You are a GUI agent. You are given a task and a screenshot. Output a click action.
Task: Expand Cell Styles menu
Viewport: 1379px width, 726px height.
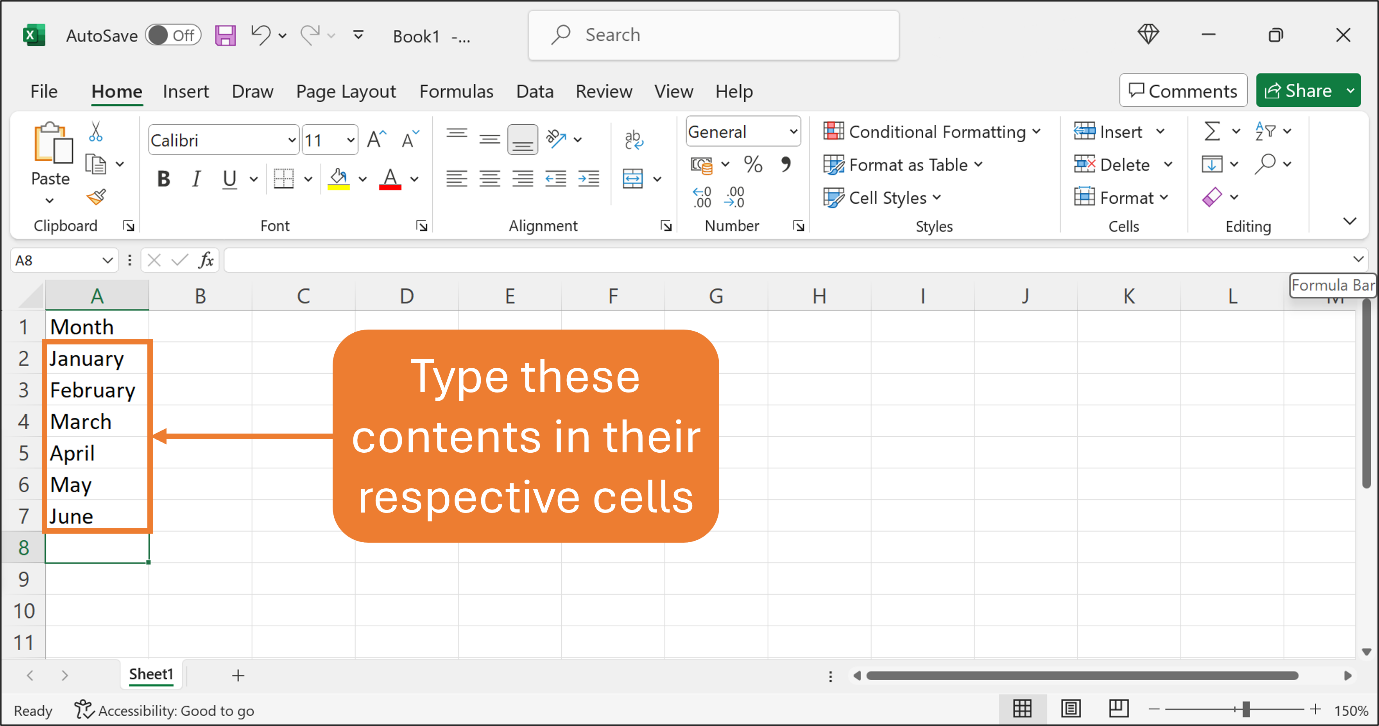[x=883, y=198]
